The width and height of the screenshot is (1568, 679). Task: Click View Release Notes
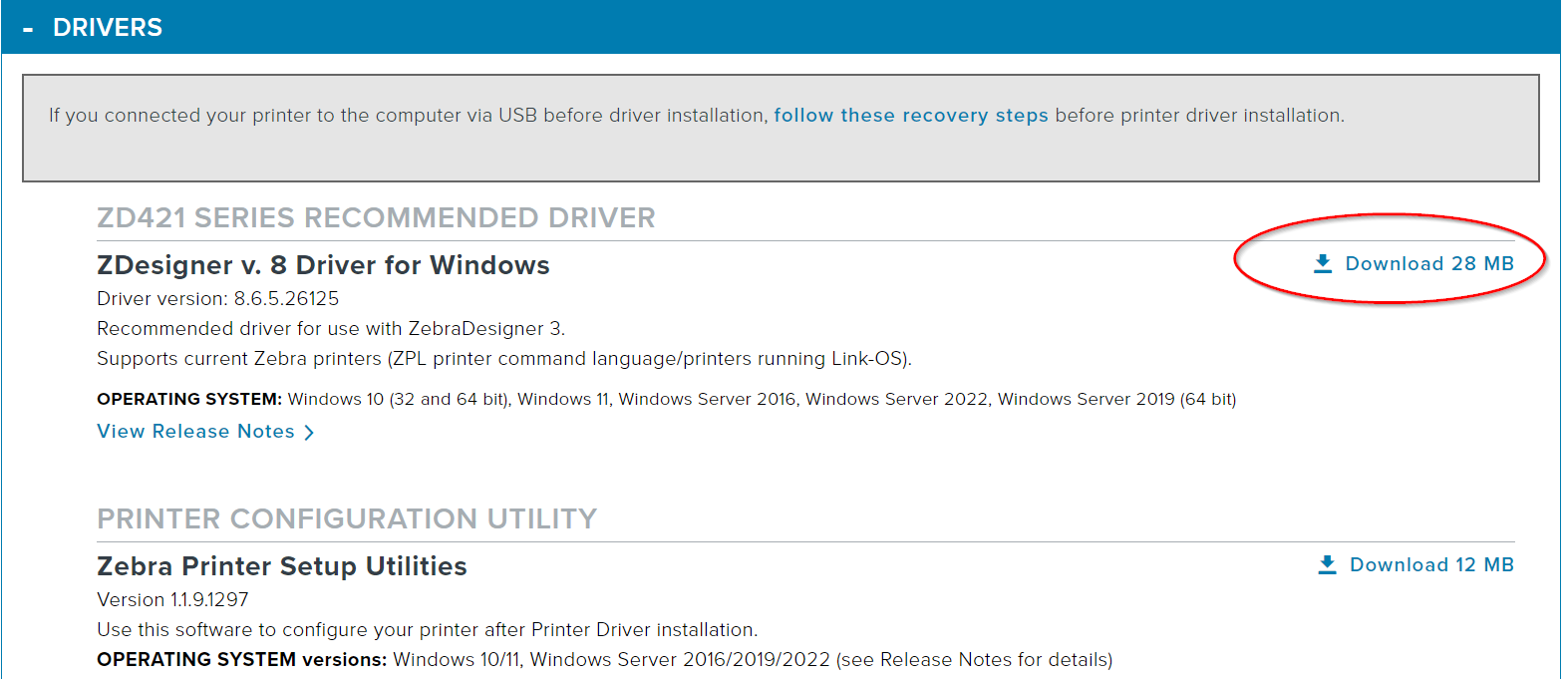click(x=194, y=431)
